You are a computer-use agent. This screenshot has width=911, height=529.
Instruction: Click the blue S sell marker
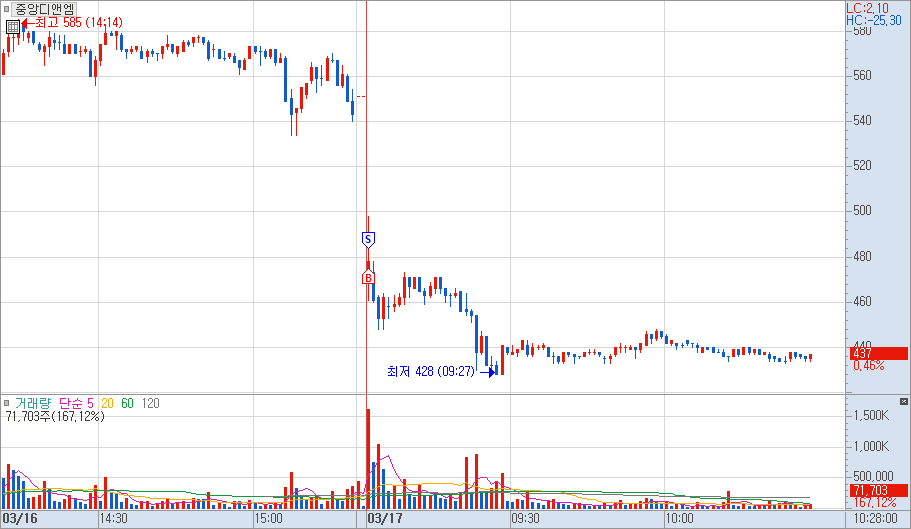point(368,239)
